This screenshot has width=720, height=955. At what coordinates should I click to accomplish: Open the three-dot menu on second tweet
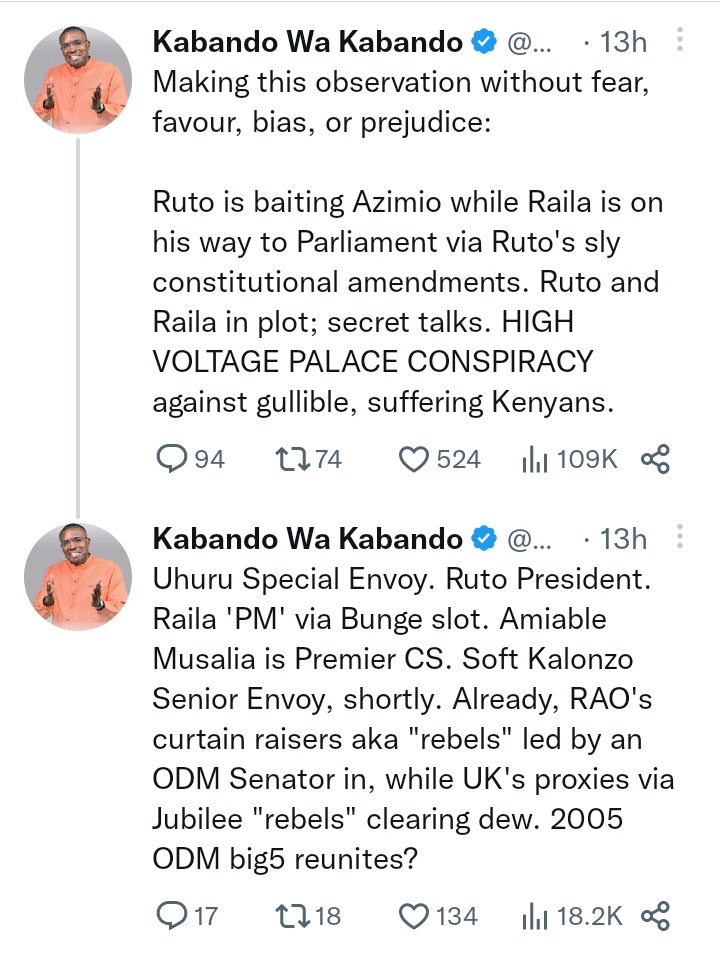coord(680,538)
